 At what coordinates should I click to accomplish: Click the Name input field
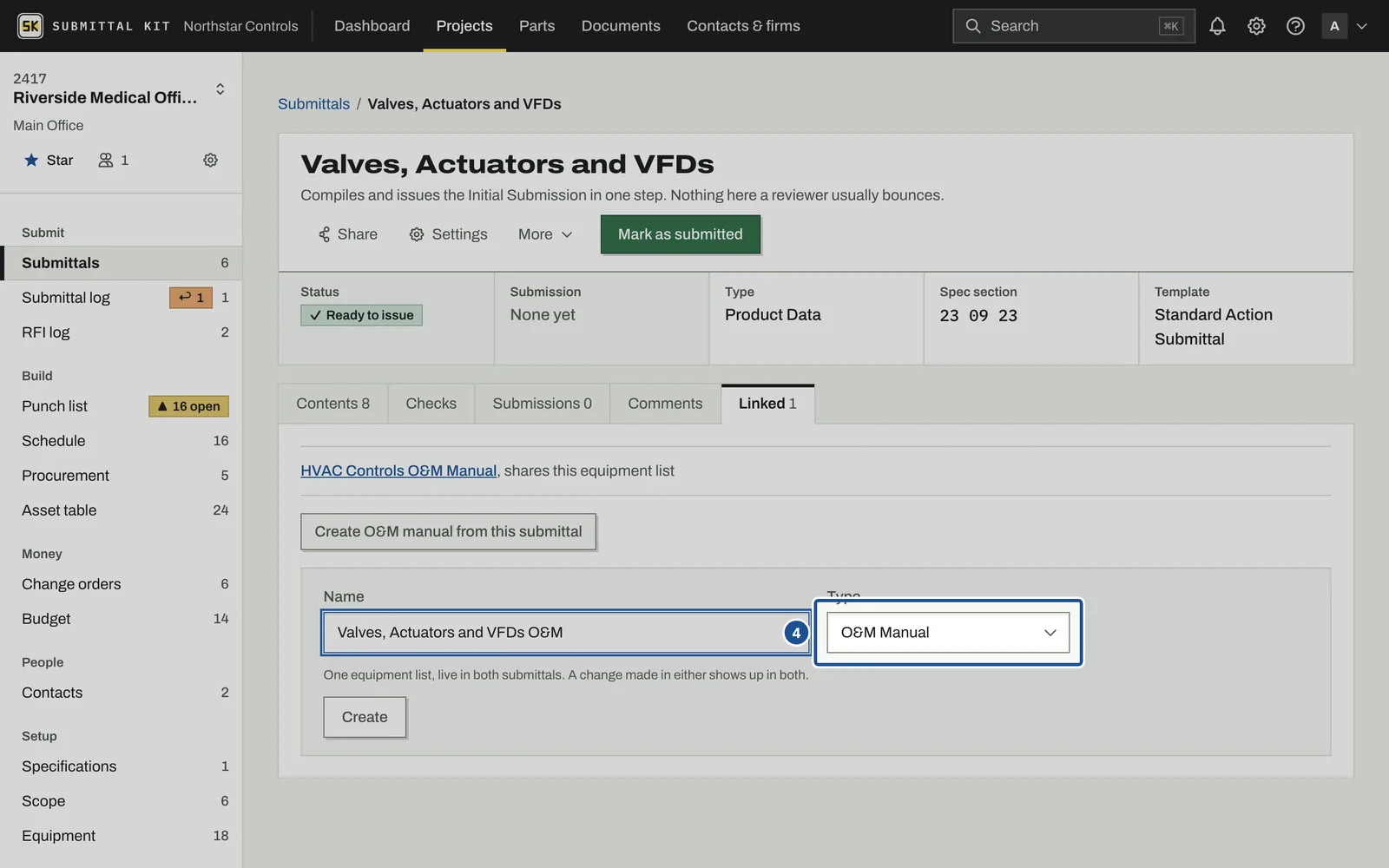click(566, 633)
